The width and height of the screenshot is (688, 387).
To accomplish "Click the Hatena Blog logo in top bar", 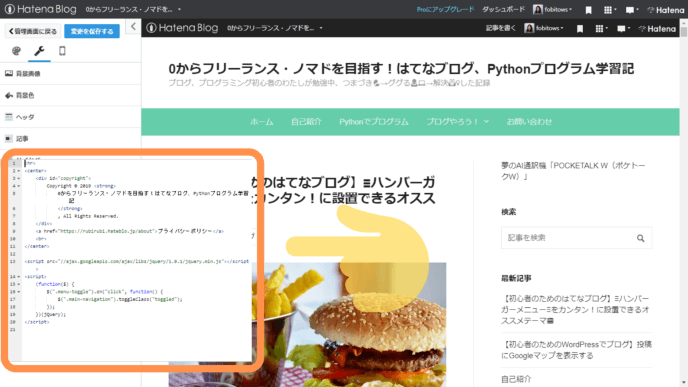I will (x=40, y=9).
